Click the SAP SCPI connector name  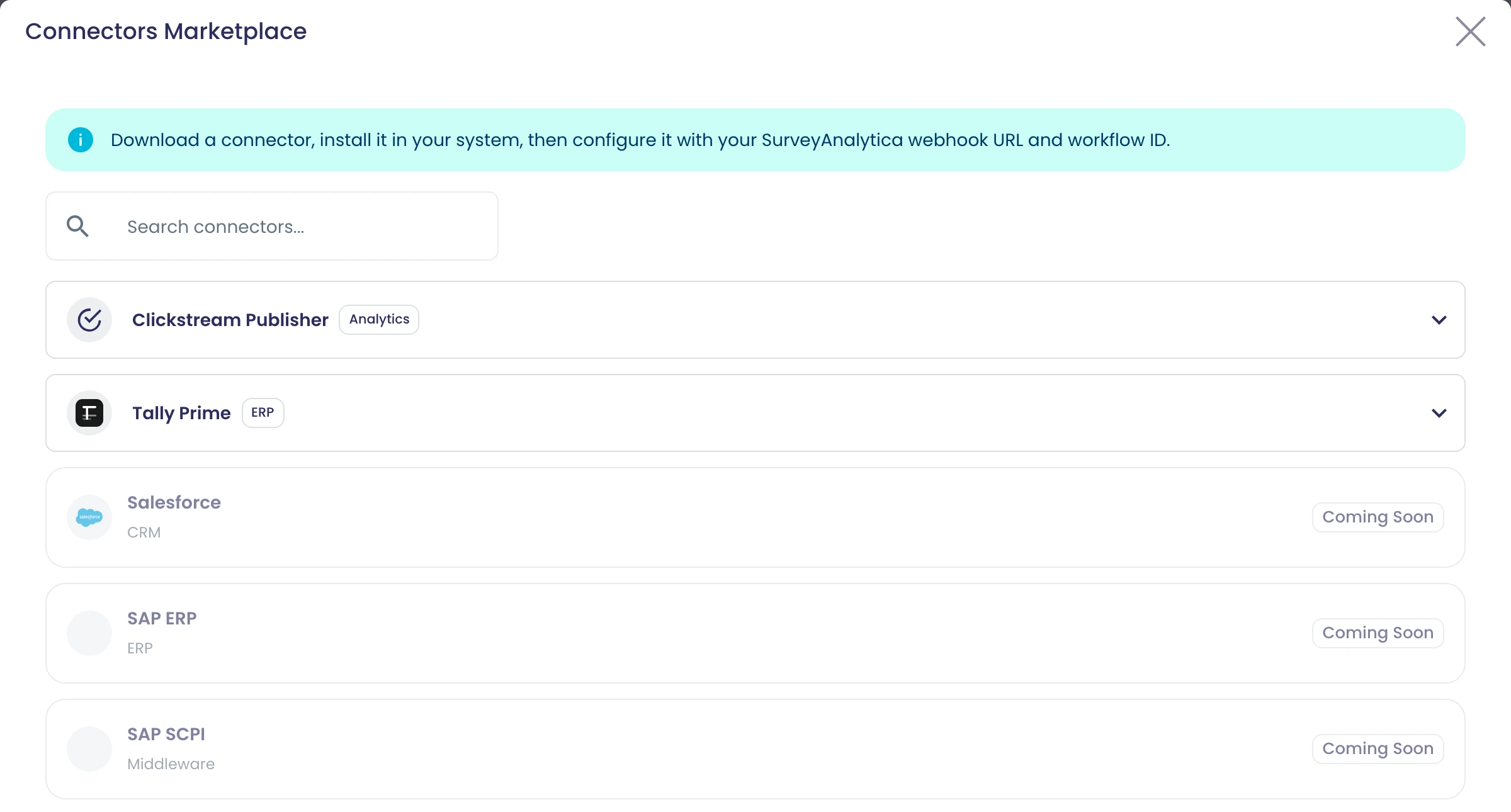166,734
